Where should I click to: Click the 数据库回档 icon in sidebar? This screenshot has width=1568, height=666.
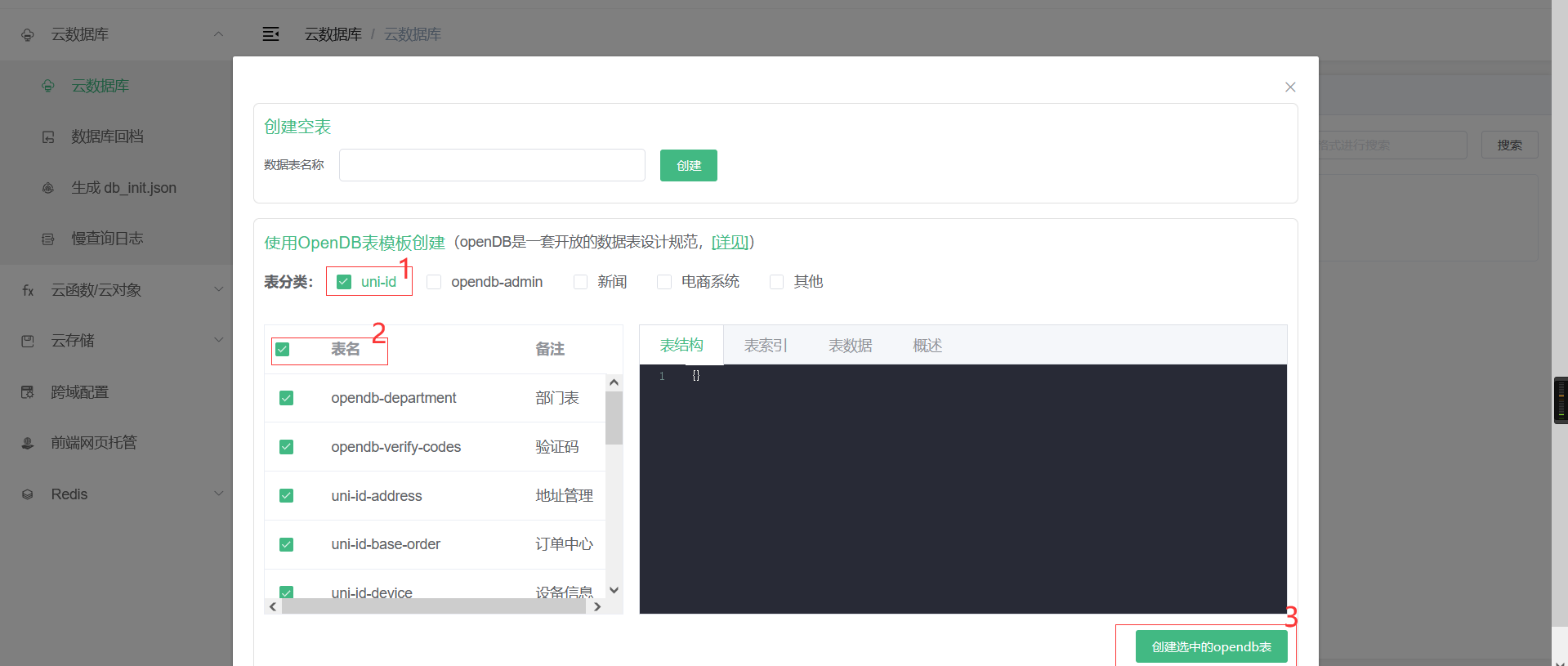(48, 136)
